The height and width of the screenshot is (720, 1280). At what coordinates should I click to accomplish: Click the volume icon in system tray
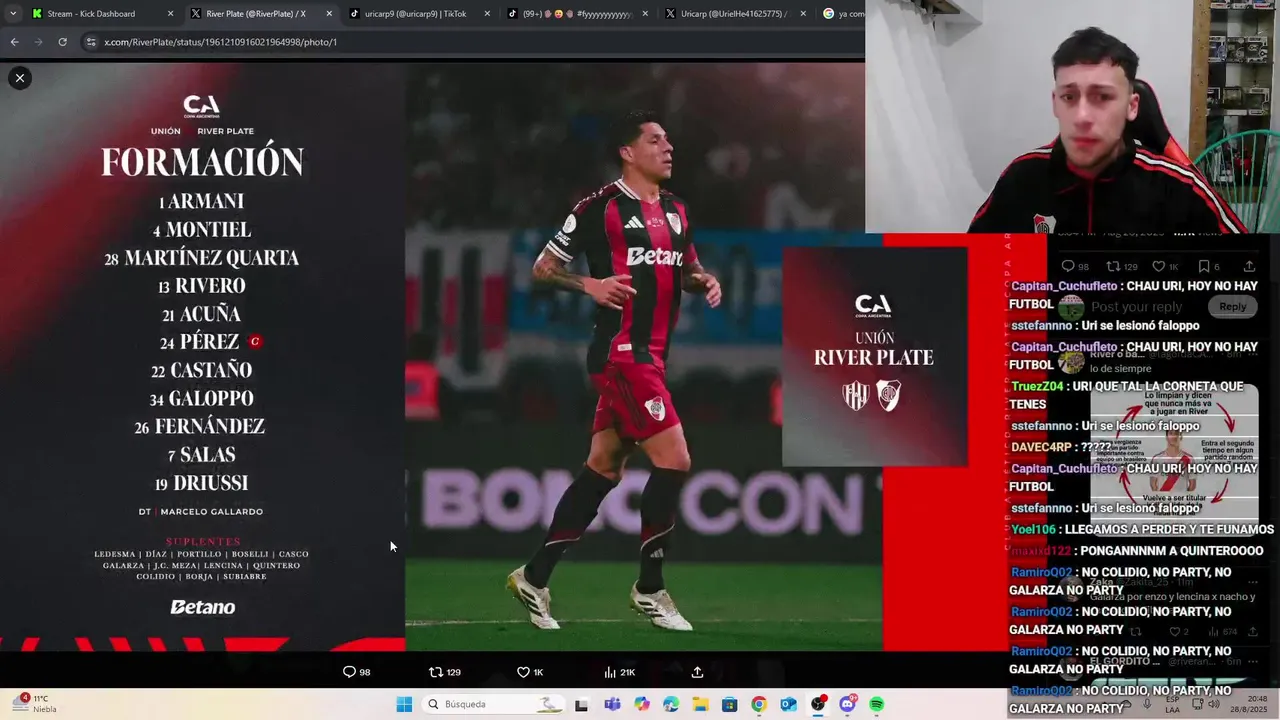coord(1213,704)
